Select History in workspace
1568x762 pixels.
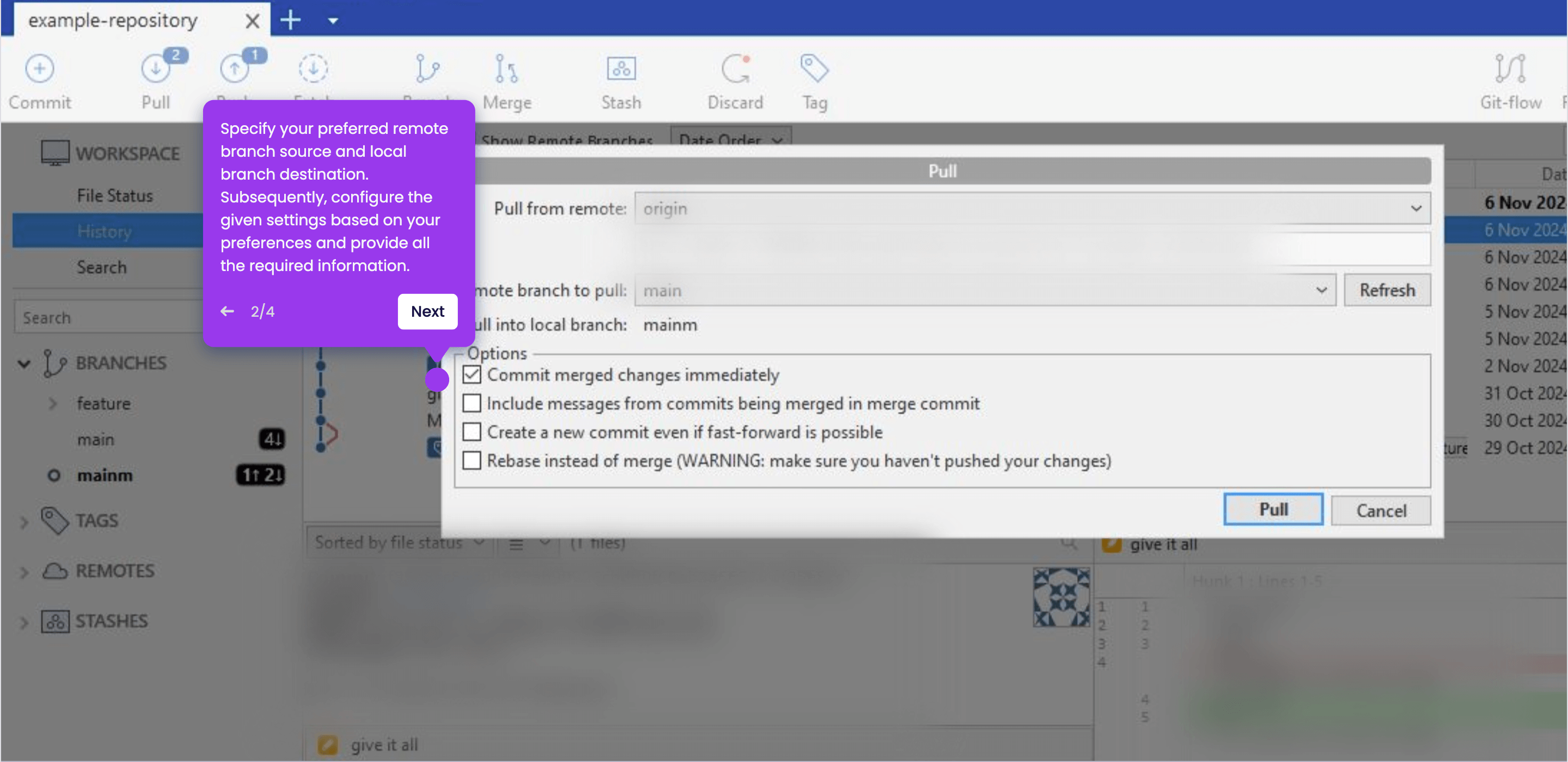[107, 231]
